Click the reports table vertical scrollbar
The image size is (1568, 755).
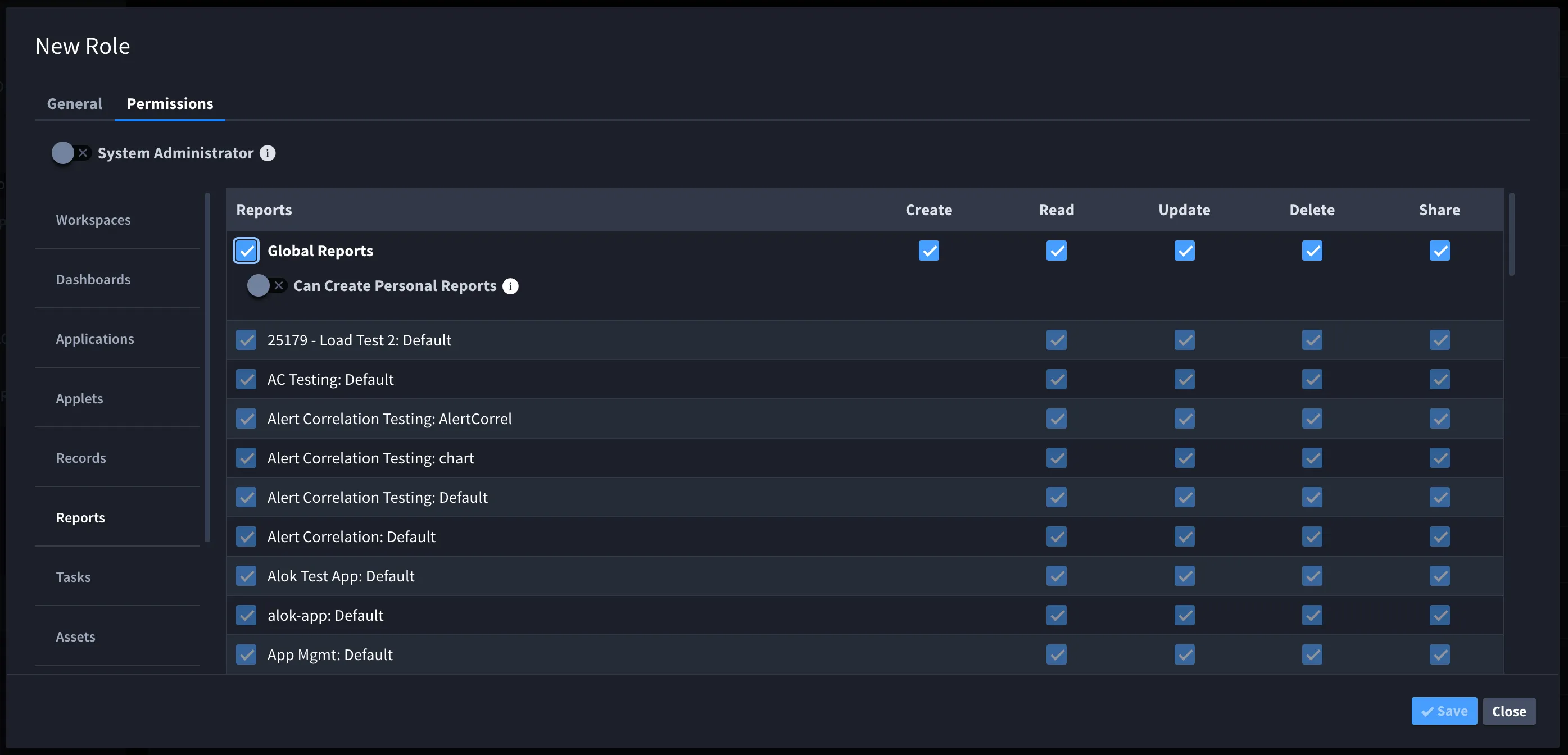coord(1512,234)
